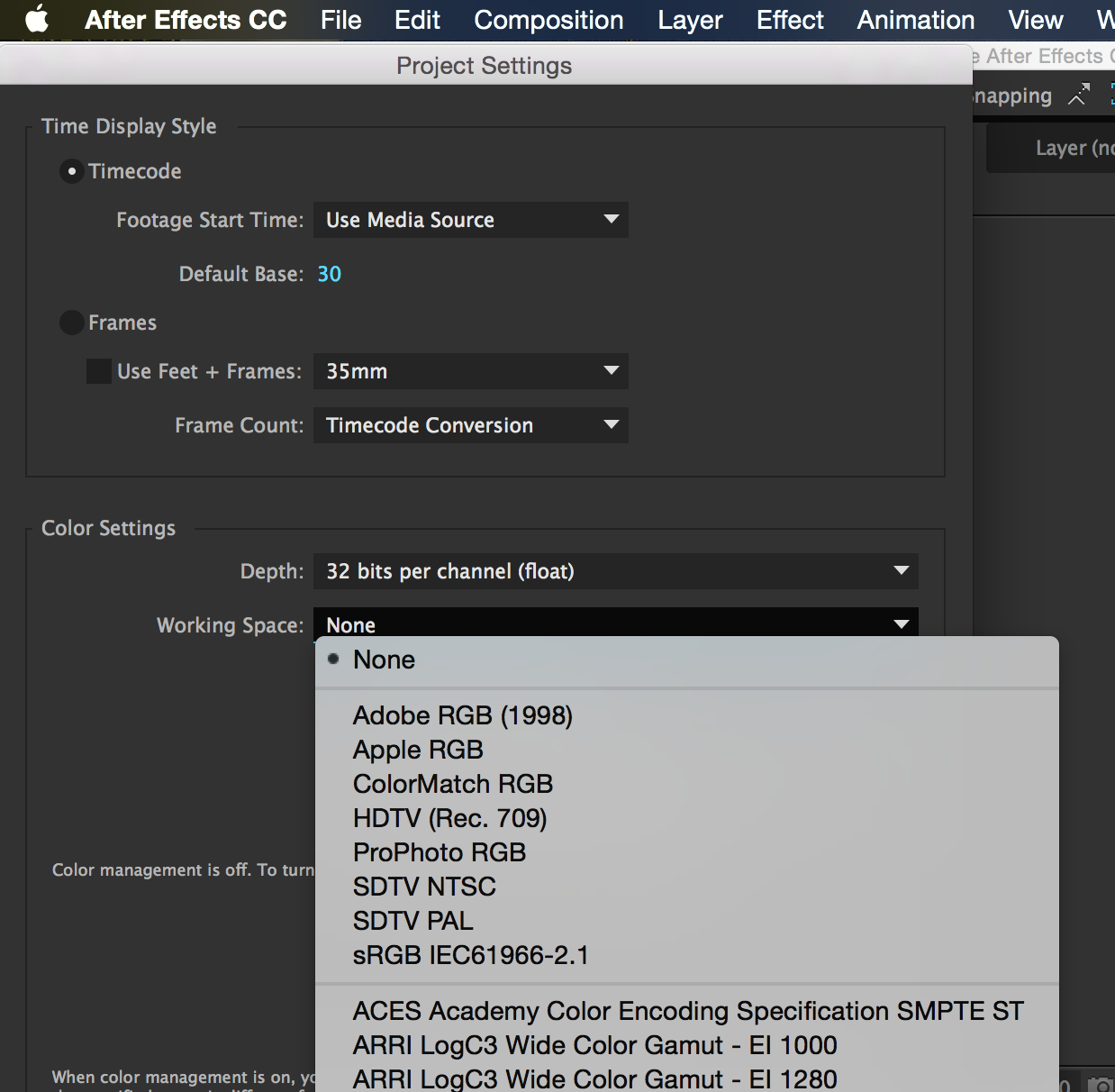The image size is (1115, 1092).
Task: Open the Edit menu
Action: pyautogui.click(x=417, y=20)
